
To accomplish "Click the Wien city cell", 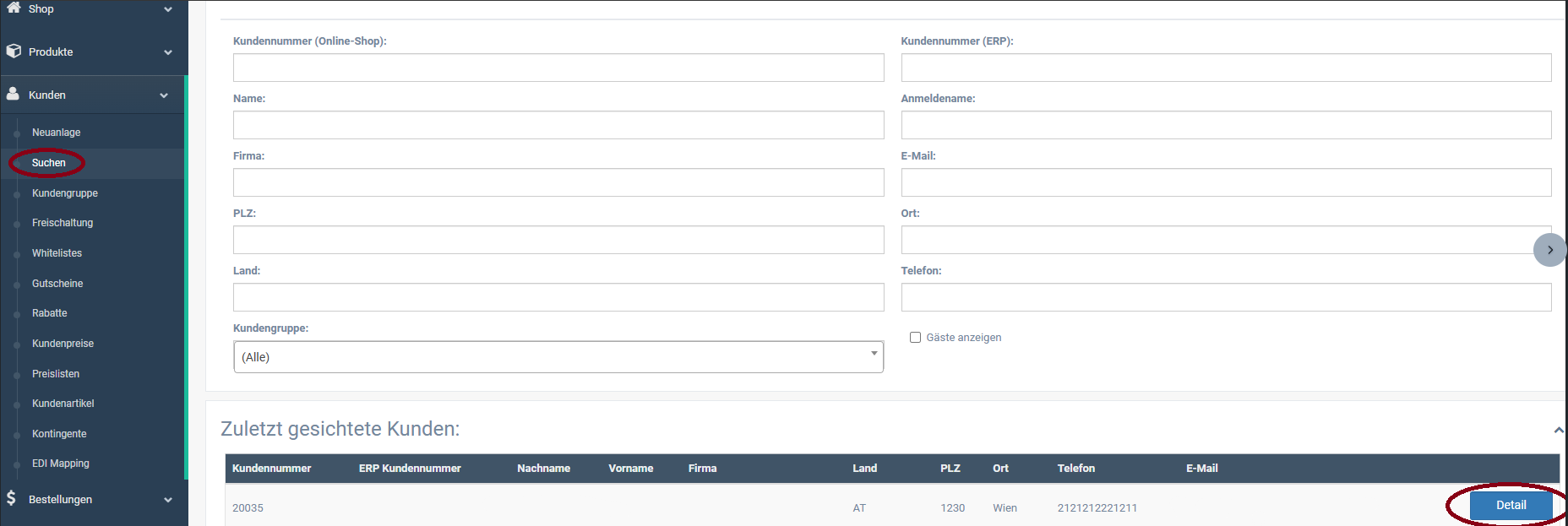I will pos(1004,508).
